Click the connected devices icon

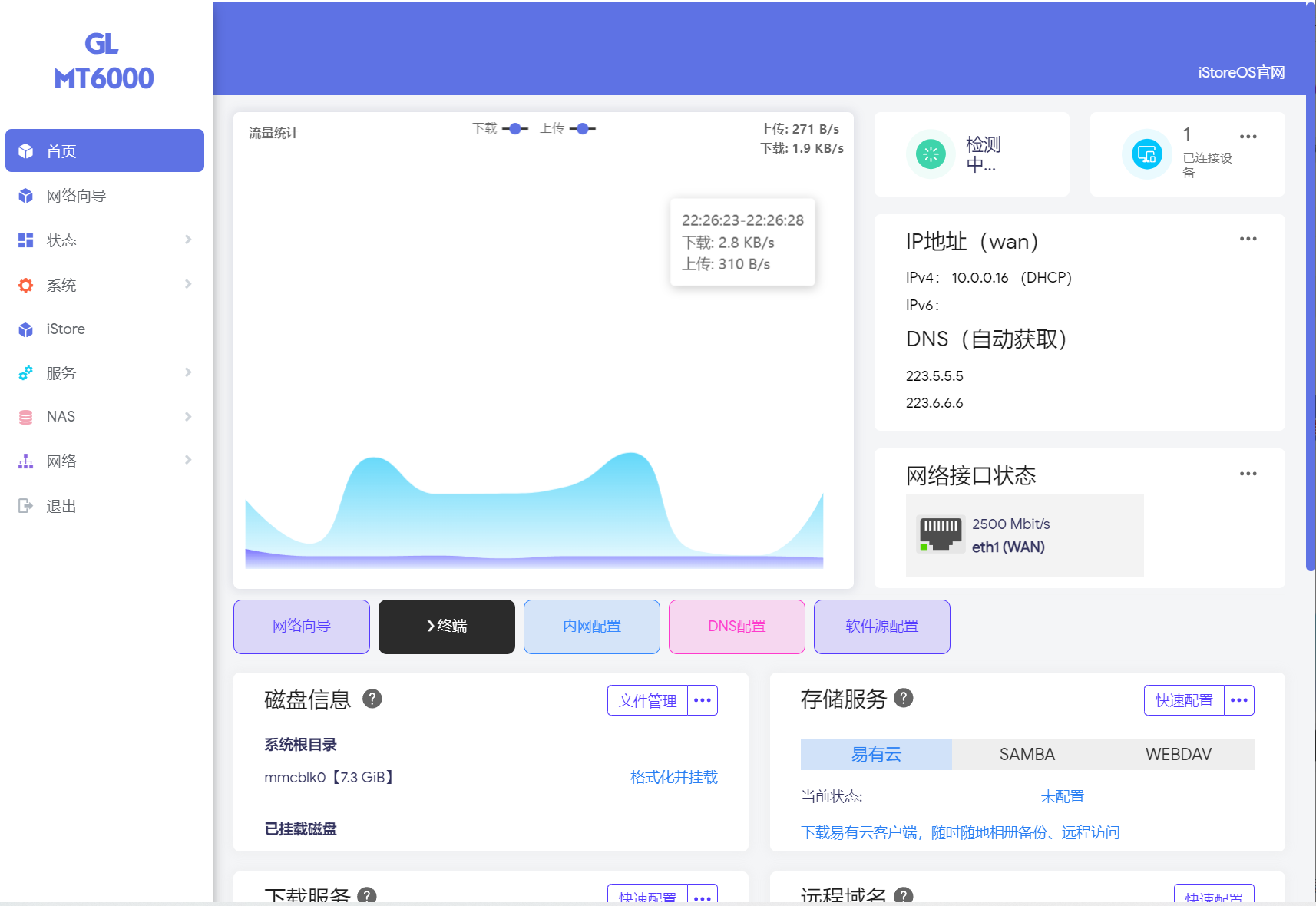[x=1146, y=154]
